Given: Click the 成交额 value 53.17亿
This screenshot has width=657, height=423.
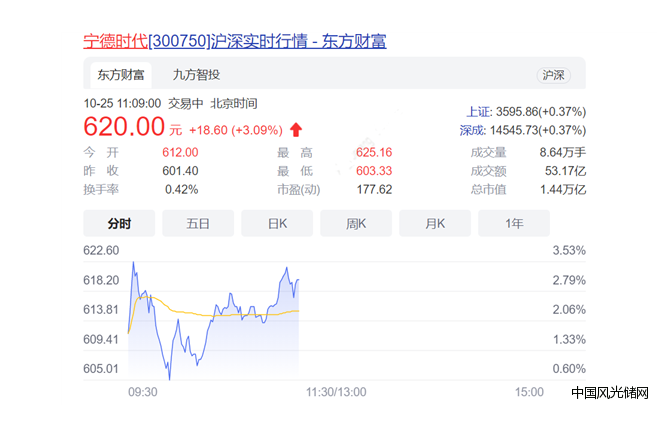Looking at the screenshot, I should 565,171.
